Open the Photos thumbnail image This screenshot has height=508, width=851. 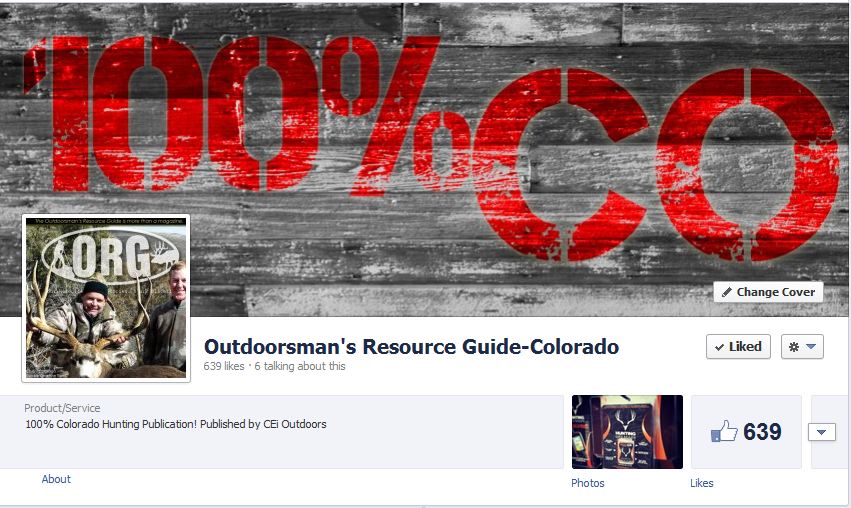(x=627, y=431)
